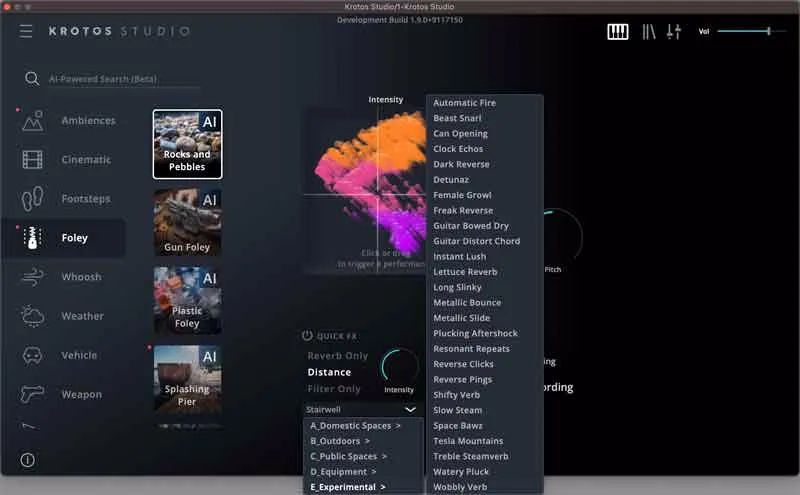Select the Reverb Only mode
This screenshot has height=495, width=800.
coord(337,356)
